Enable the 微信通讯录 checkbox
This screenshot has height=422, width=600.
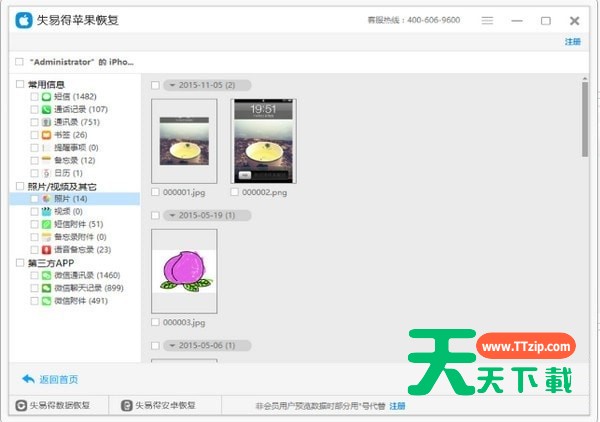[x=35, y=275]
